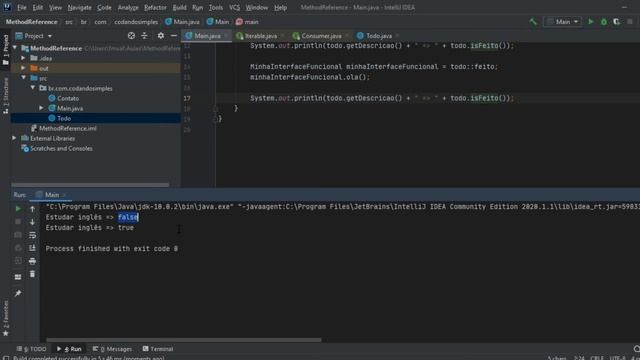Open the Navigate menu
This screenshot has width=640, height=360.
[79, 7]
